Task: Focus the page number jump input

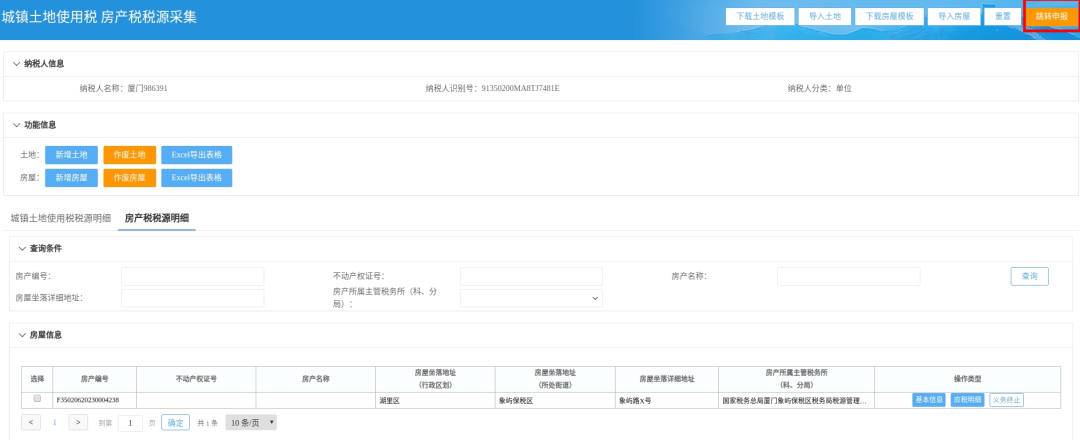Action: (x=130, y=423)
